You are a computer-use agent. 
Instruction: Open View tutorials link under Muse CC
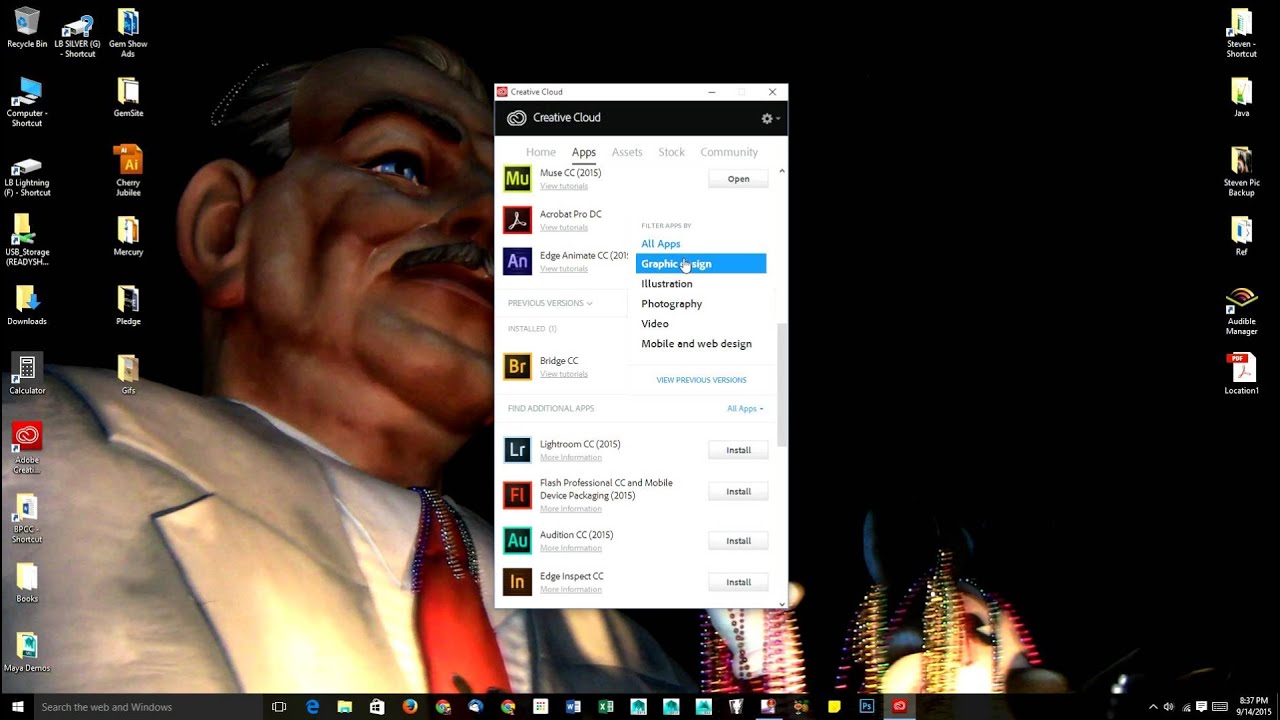564,186
